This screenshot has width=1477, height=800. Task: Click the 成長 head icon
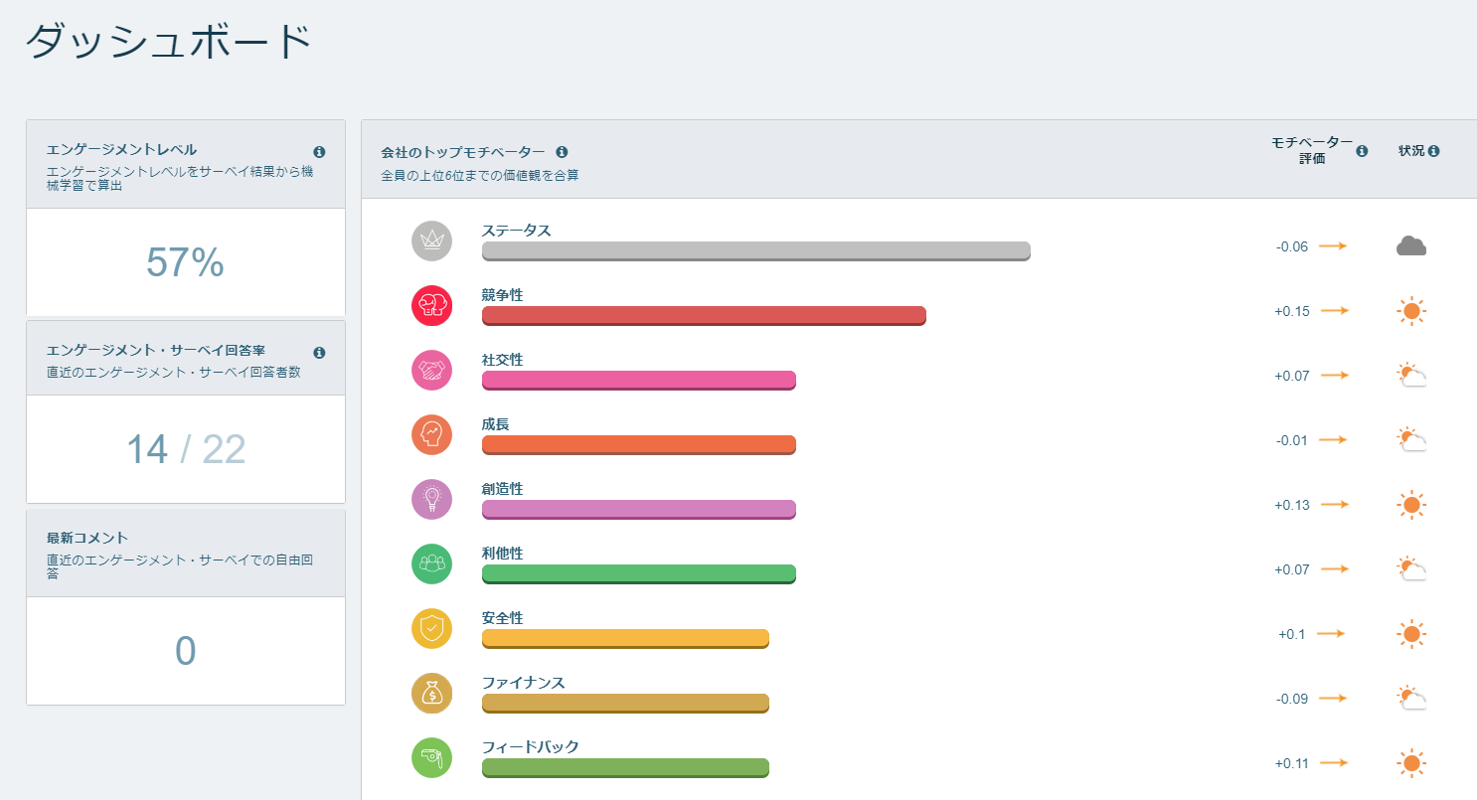coord(432,435)
